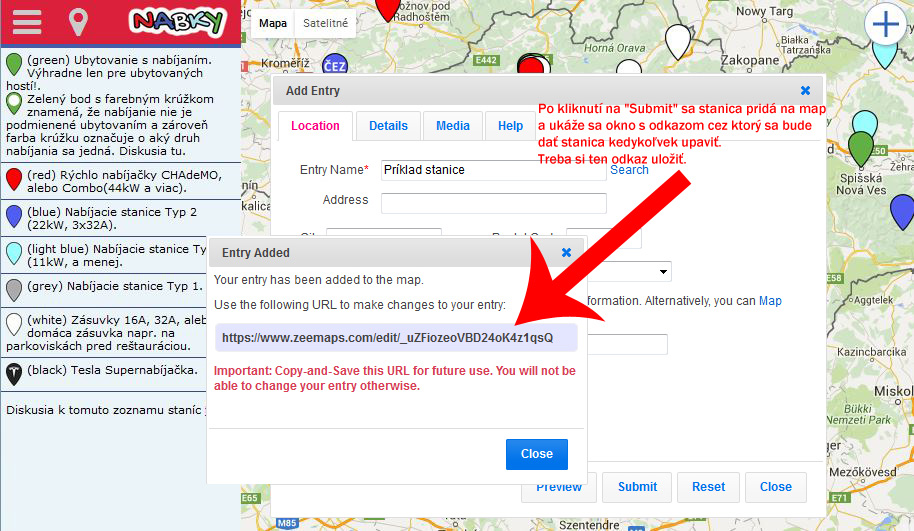Image resolution: width=914 pixels, height=531 pixels.
Task: Click the location pin icon in header
Action: click(x=78, y=22)
